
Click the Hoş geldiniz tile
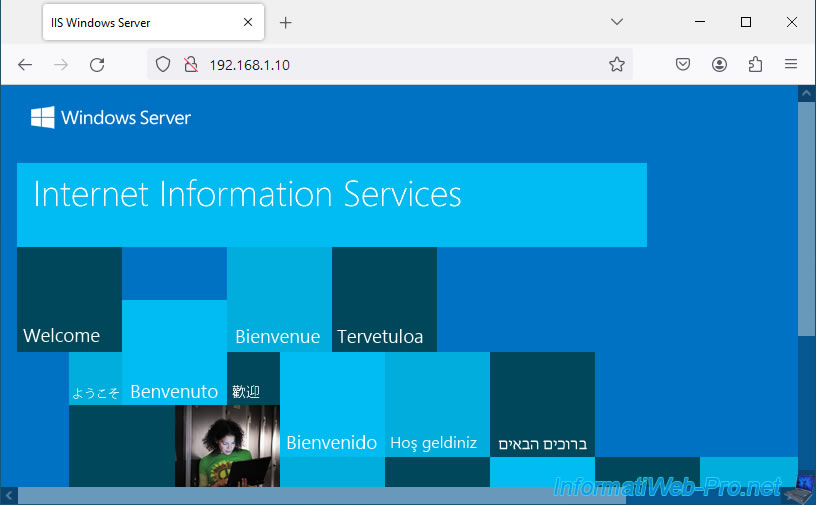click(438, 405)
